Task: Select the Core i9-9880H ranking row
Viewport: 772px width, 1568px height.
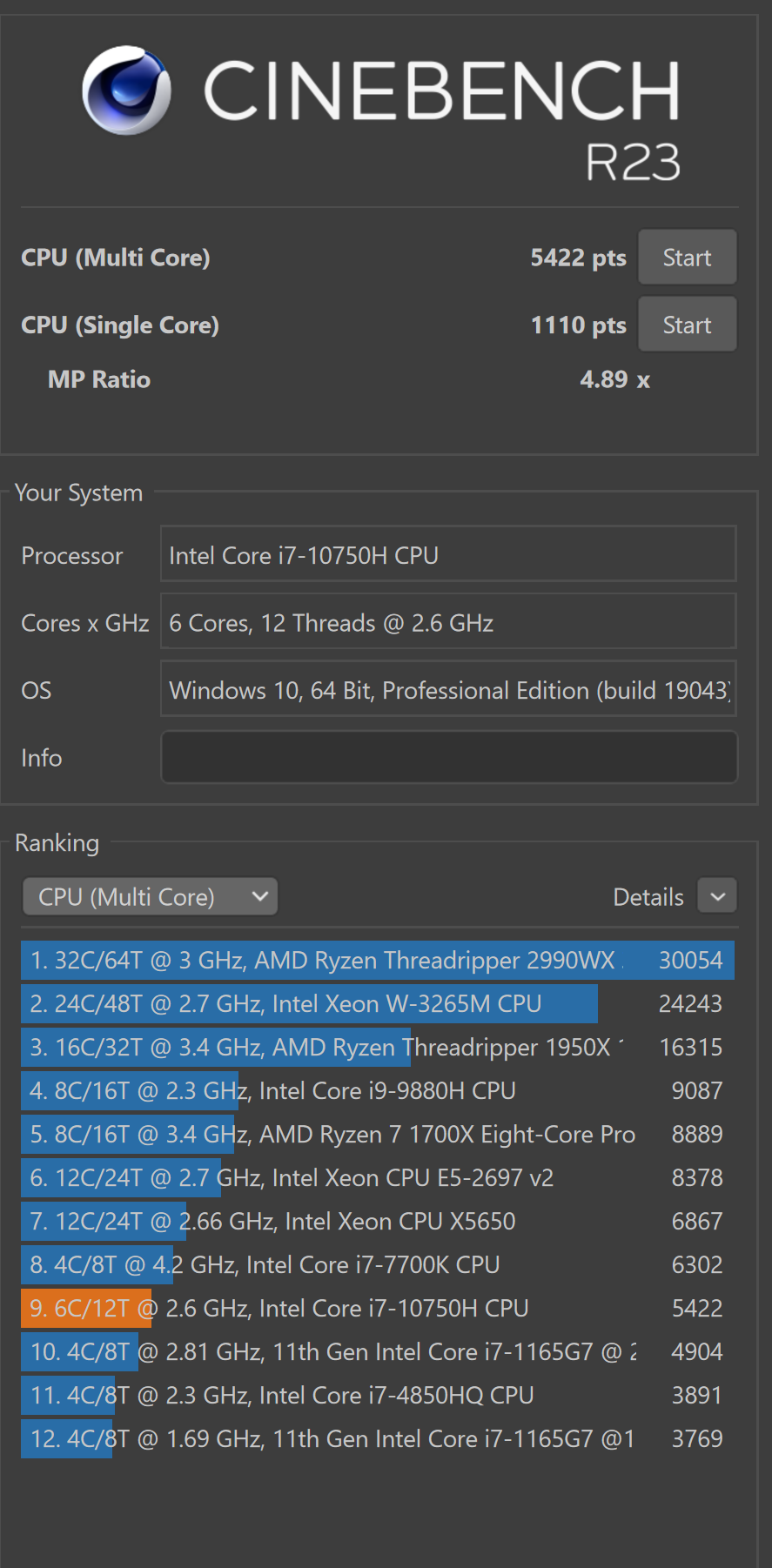Action: coord(377,1090)
